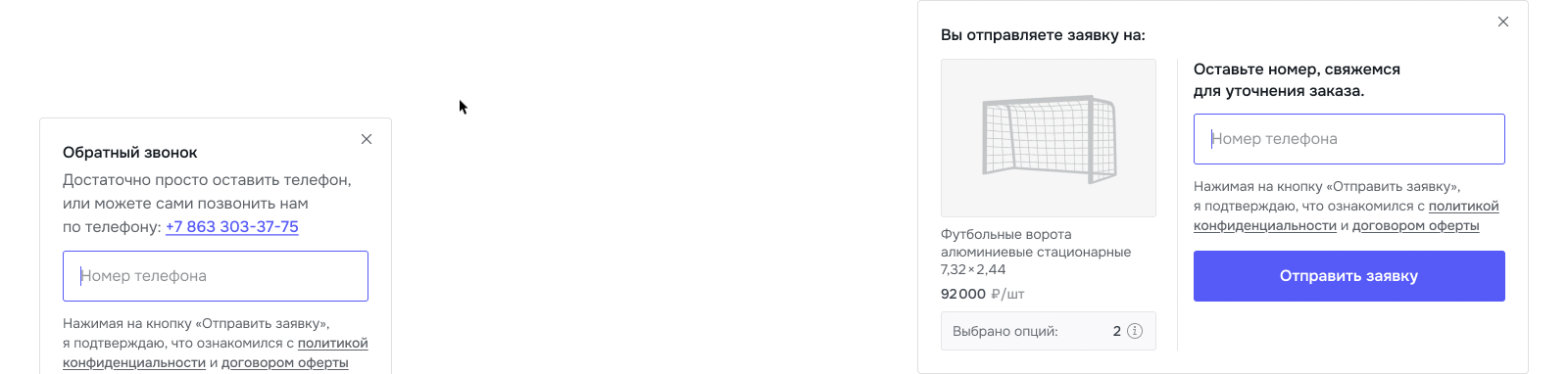Click the 92 000 ₽/шт price

[x=983, y=294]
